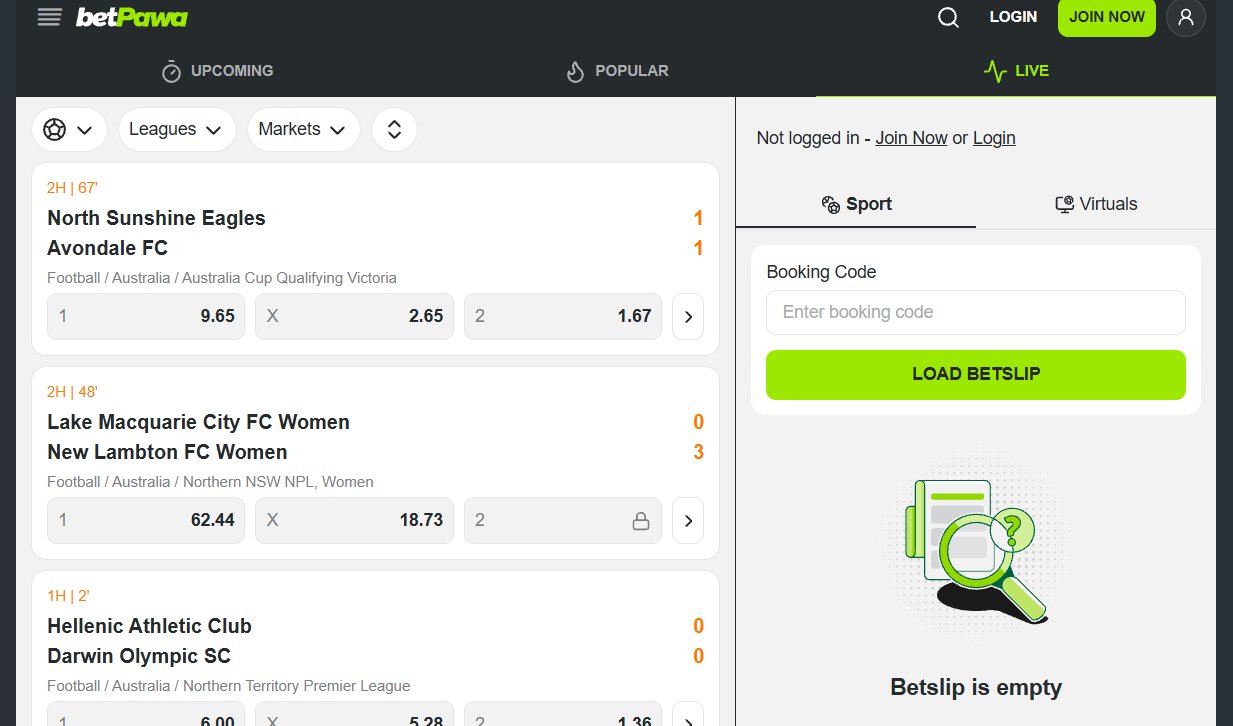Focus the Enter booking code field
The width and height of the screenshot is (1233, 726).
[x=976, y=312]
